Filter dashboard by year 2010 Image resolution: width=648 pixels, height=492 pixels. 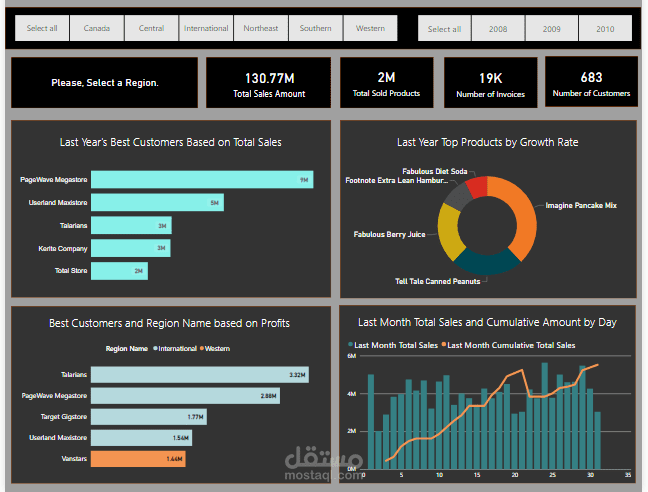tap(605, 29)
